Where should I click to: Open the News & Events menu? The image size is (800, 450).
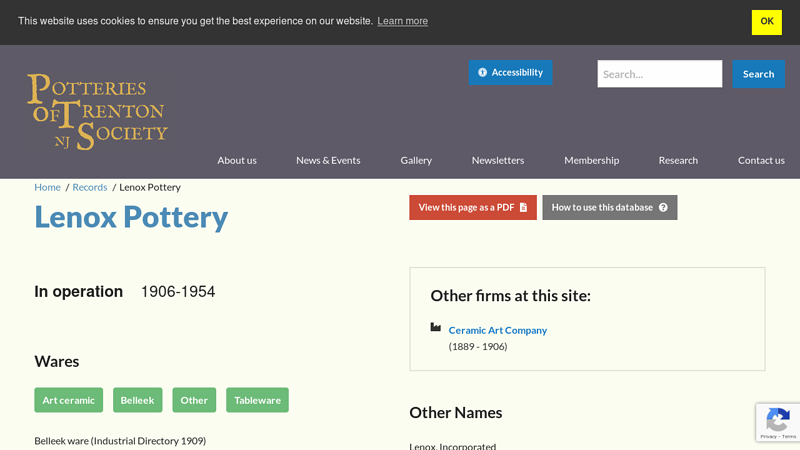pyautogui.click(x=328, y=160)
